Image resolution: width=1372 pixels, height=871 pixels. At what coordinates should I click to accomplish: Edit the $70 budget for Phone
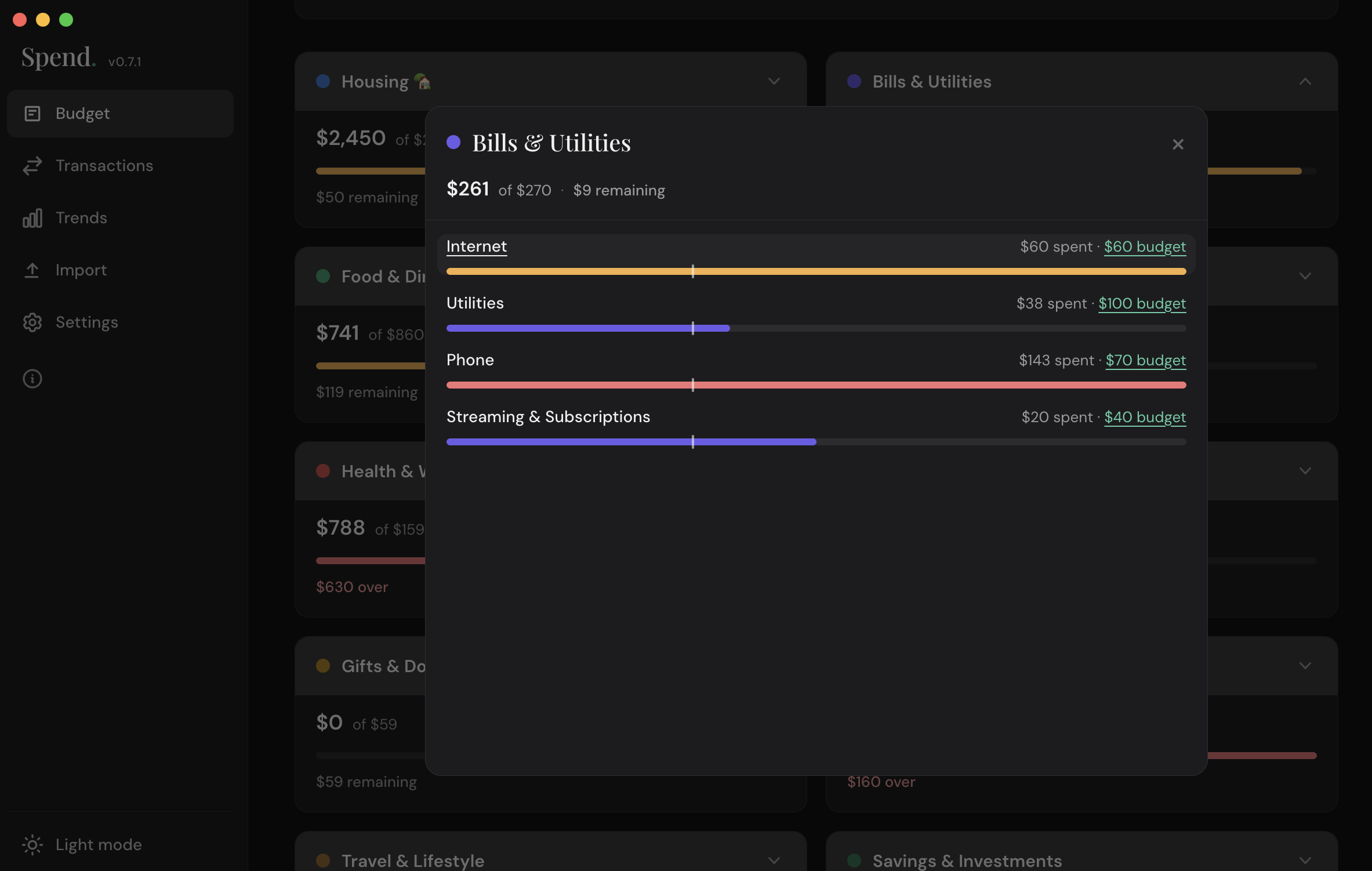pyautogui.click(x=1146, y=360)
